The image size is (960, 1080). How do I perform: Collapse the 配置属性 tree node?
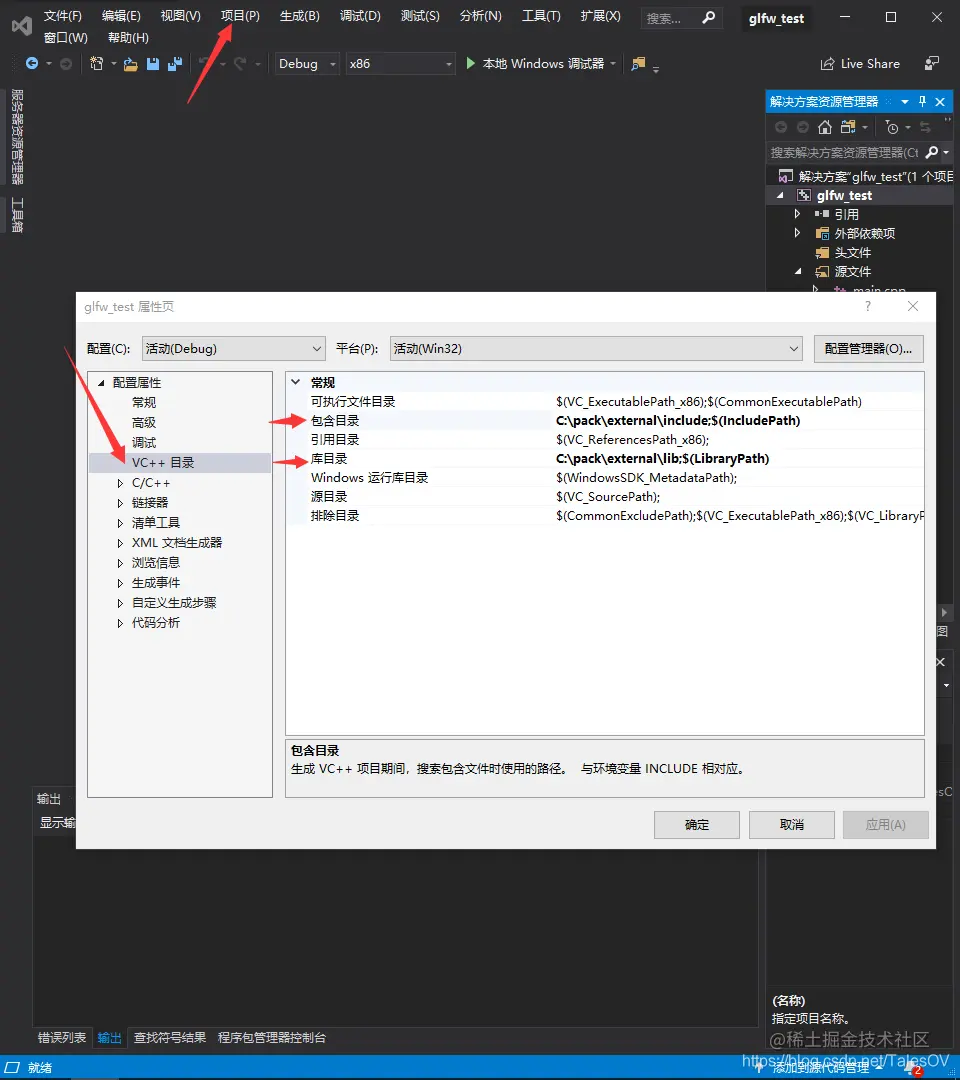tap(101, 383)
